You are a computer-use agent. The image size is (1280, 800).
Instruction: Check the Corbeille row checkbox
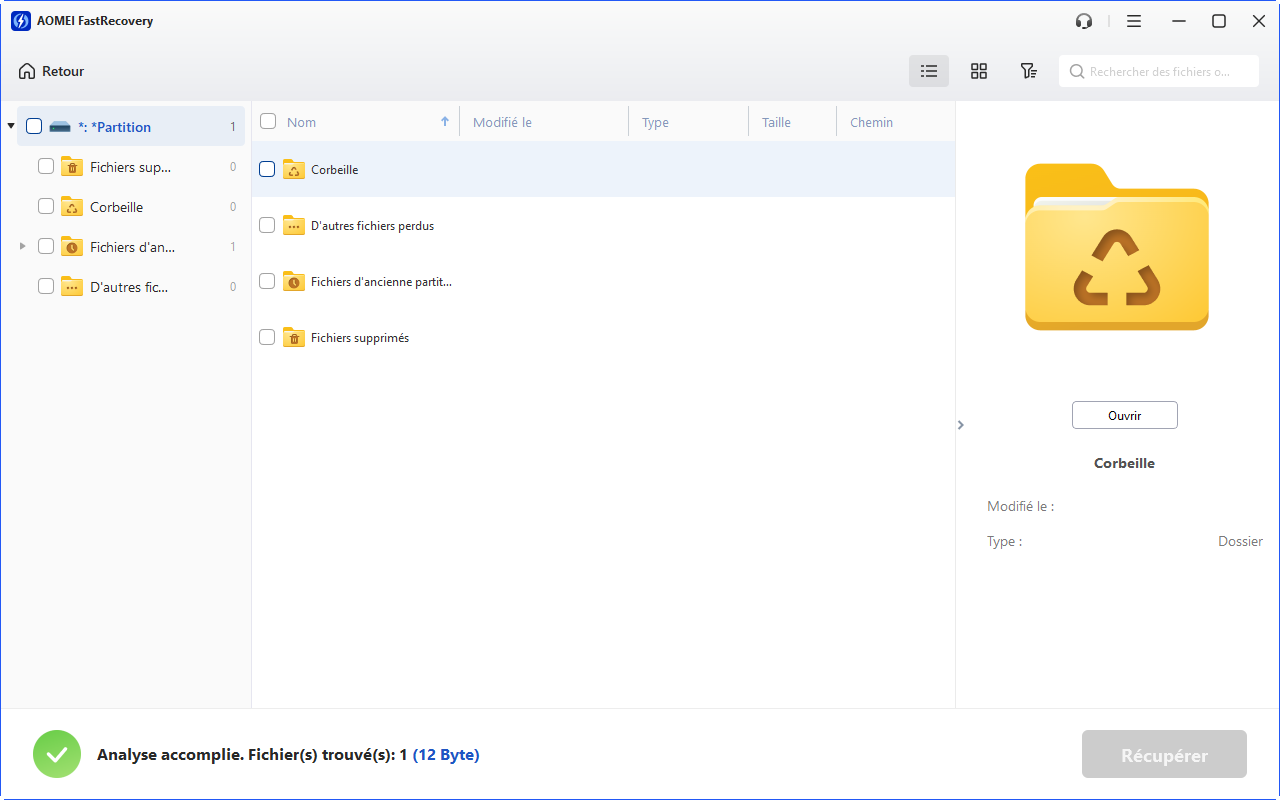pyautogui.click(x=267, y=169)
